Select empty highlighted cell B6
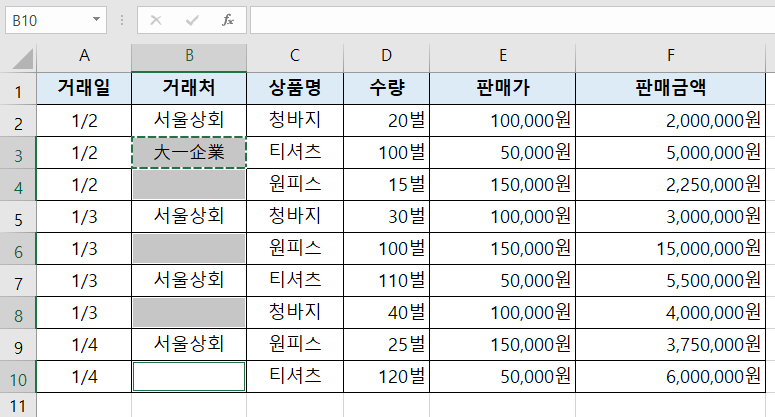 pyautogui.click(x=189, y=249)
